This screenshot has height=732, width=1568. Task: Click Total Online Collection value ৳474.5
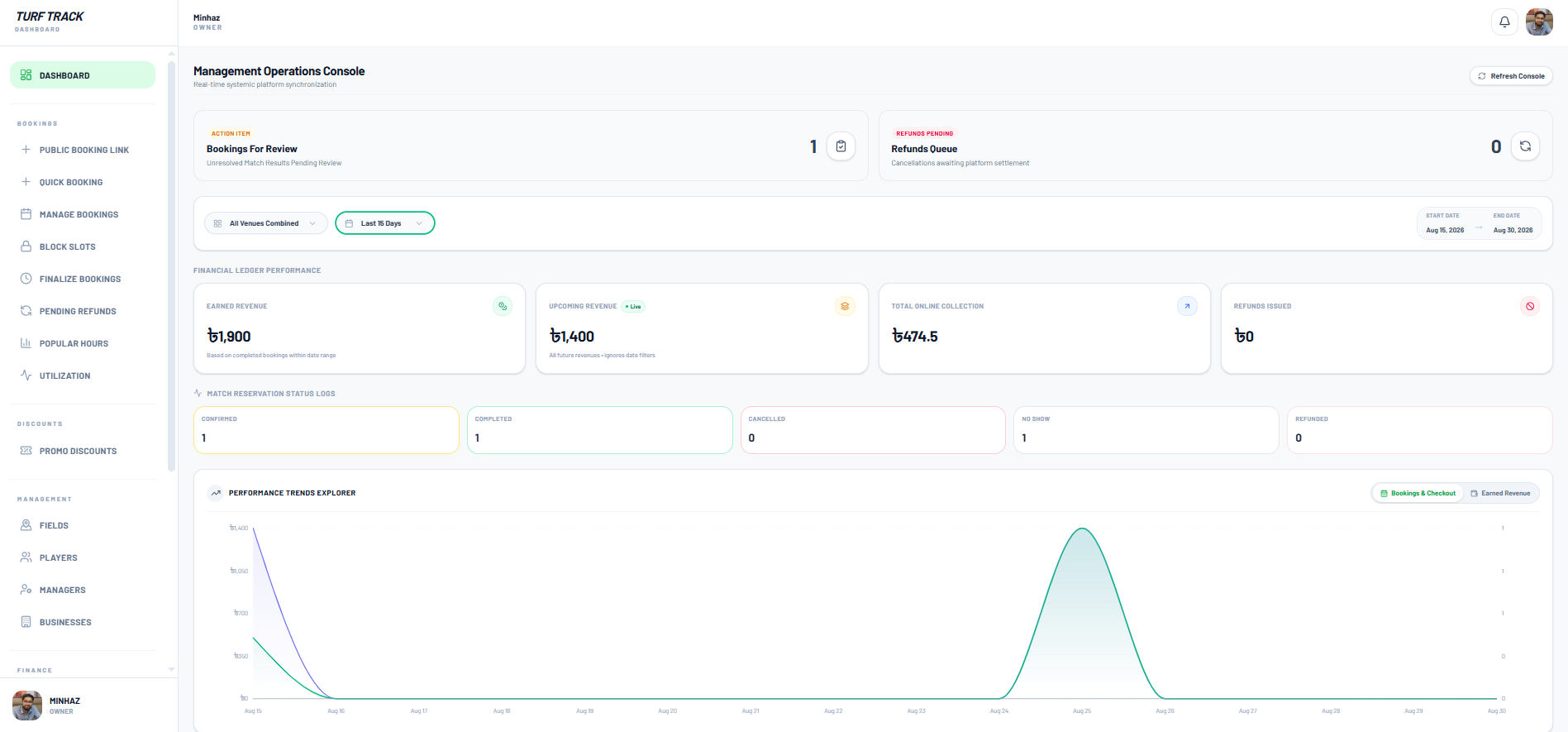pyautogui.click(x=915, y=337)
